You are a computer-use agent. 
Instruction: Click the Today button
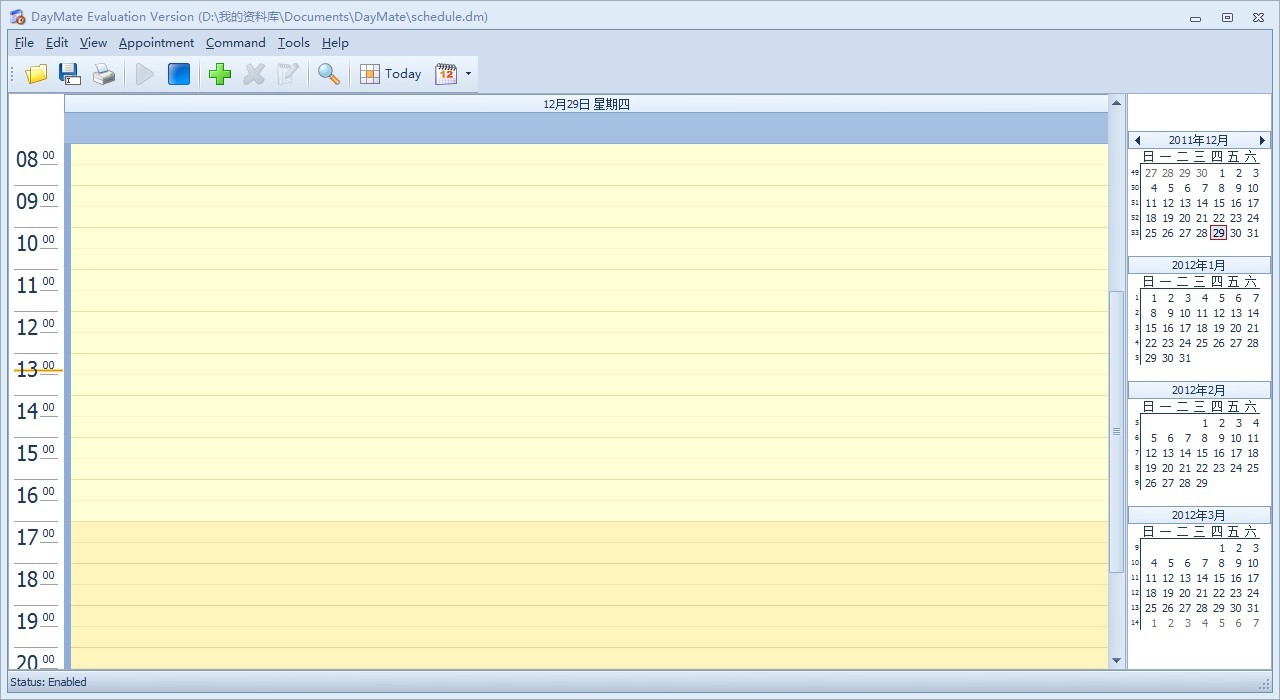(x=391, y=74)
